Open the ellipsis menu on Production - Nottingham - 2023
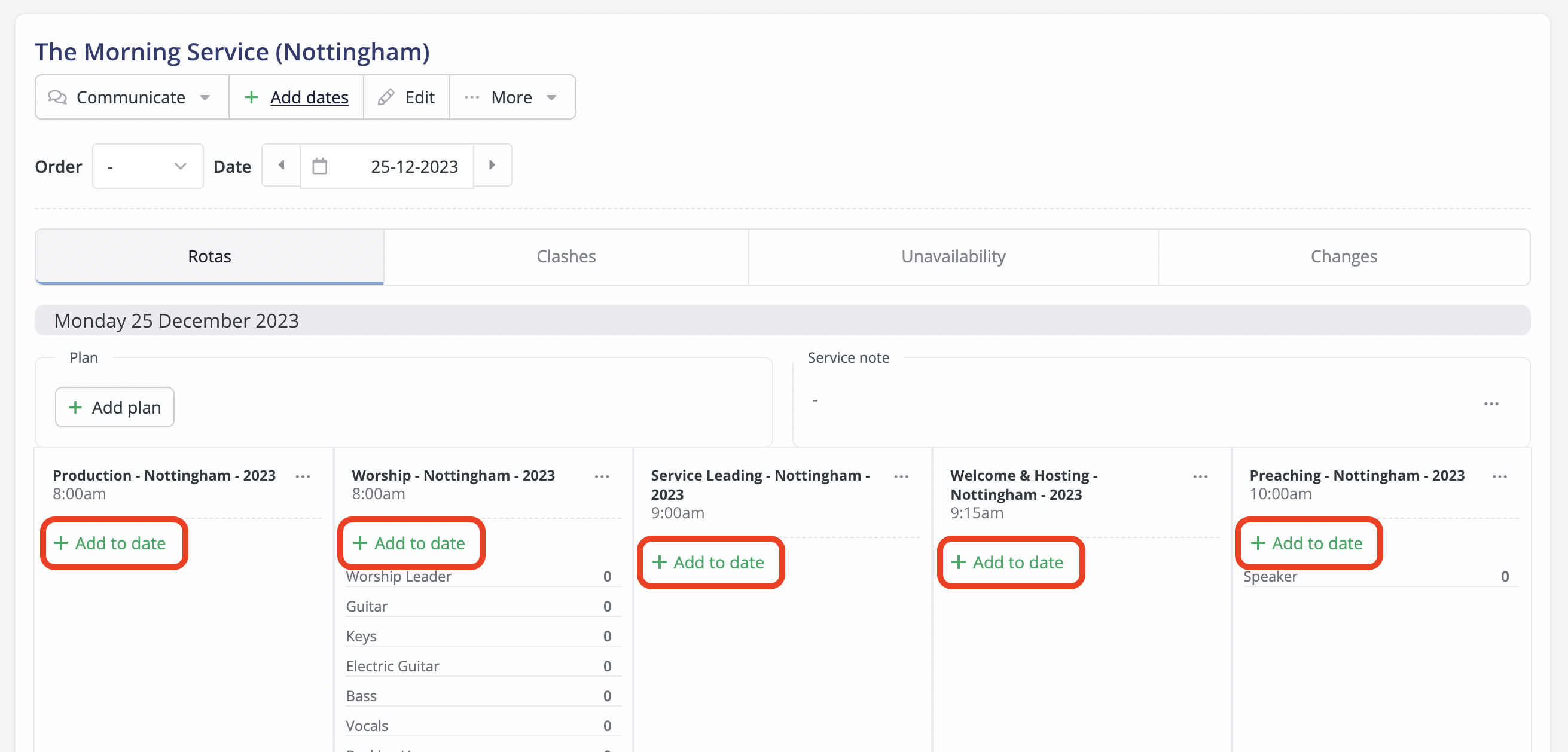Screen dimensions: 1568x752 (303, 477)
